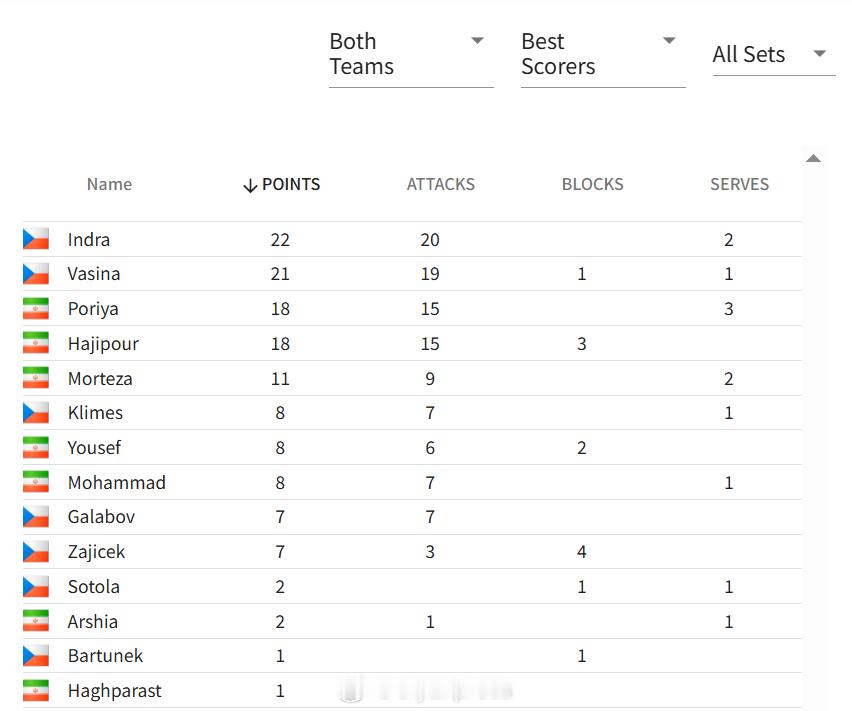Image resolution: width=852 pixels, height=711 pixels.
Task: Open the All Sets dropdown
Action: click(x=774, y=54)
